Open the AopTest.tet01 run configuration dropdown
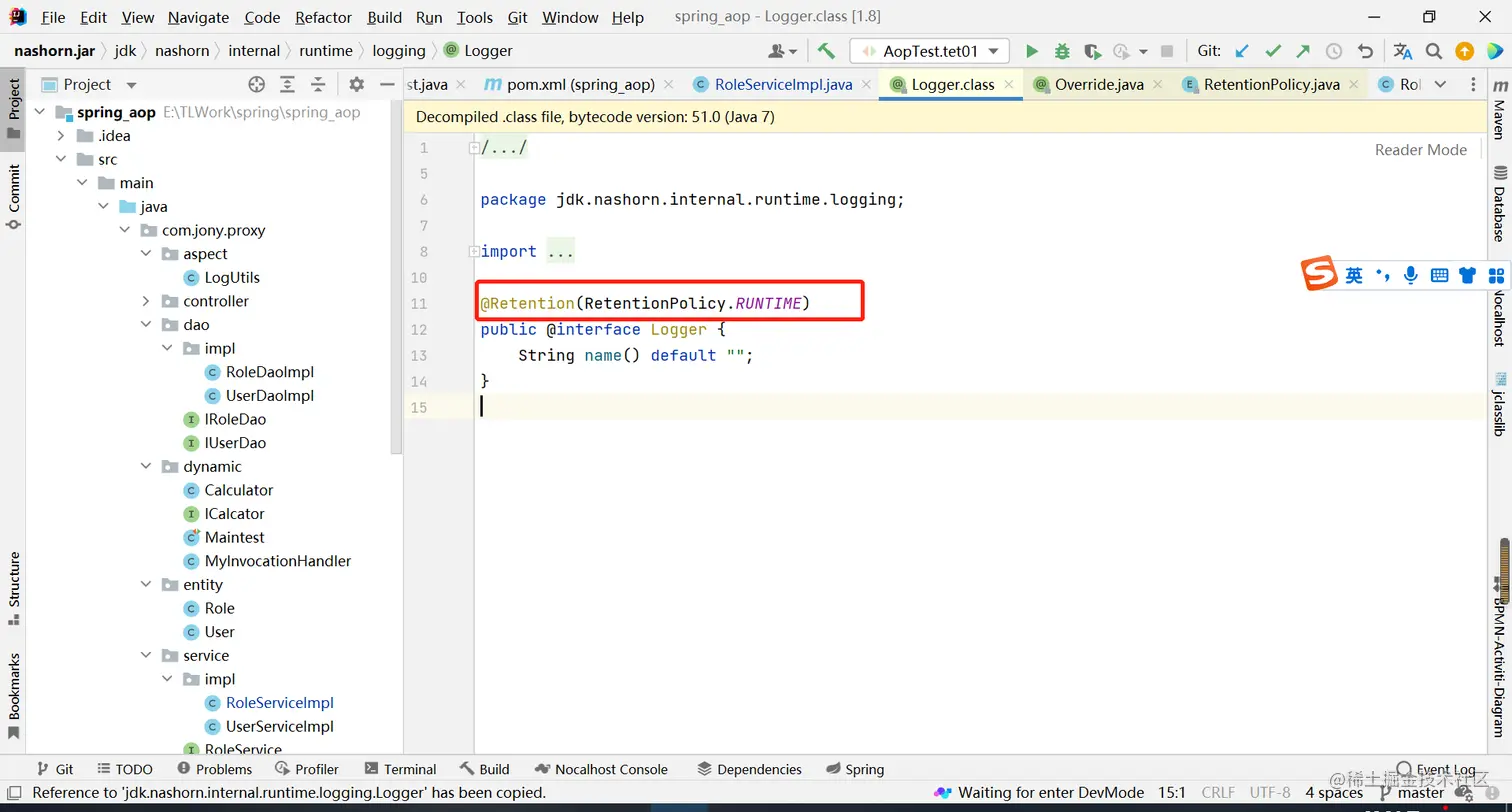The width and height of the screenshot is (1512, 812). point(929,51)
